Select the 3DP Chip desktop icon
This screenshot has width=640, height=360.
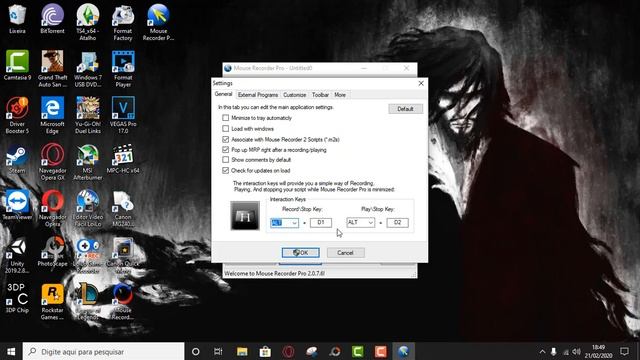coord(17,298)
